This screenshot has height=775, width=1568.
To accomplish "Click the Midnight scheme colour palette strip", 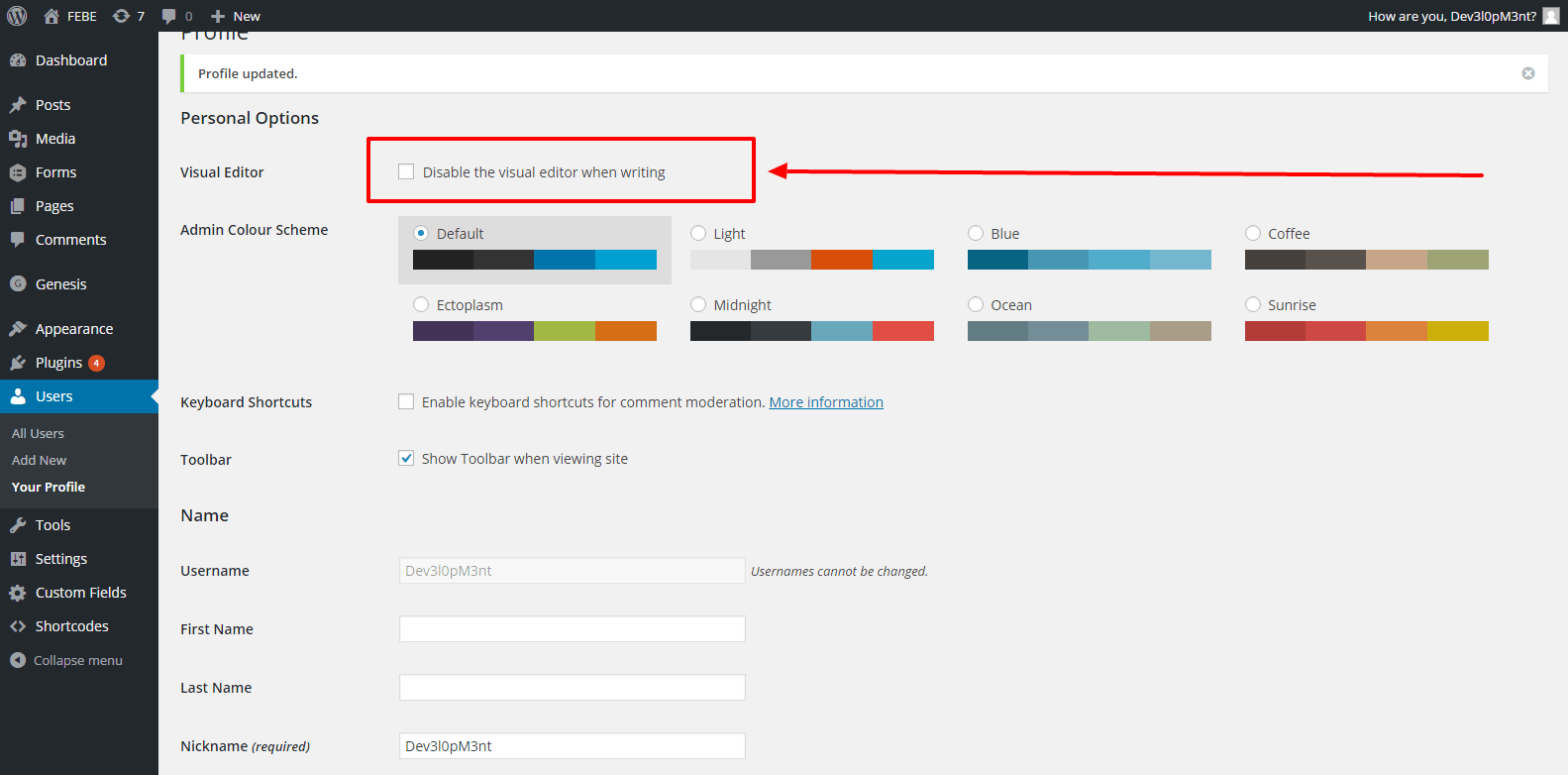I will (812, 331).
